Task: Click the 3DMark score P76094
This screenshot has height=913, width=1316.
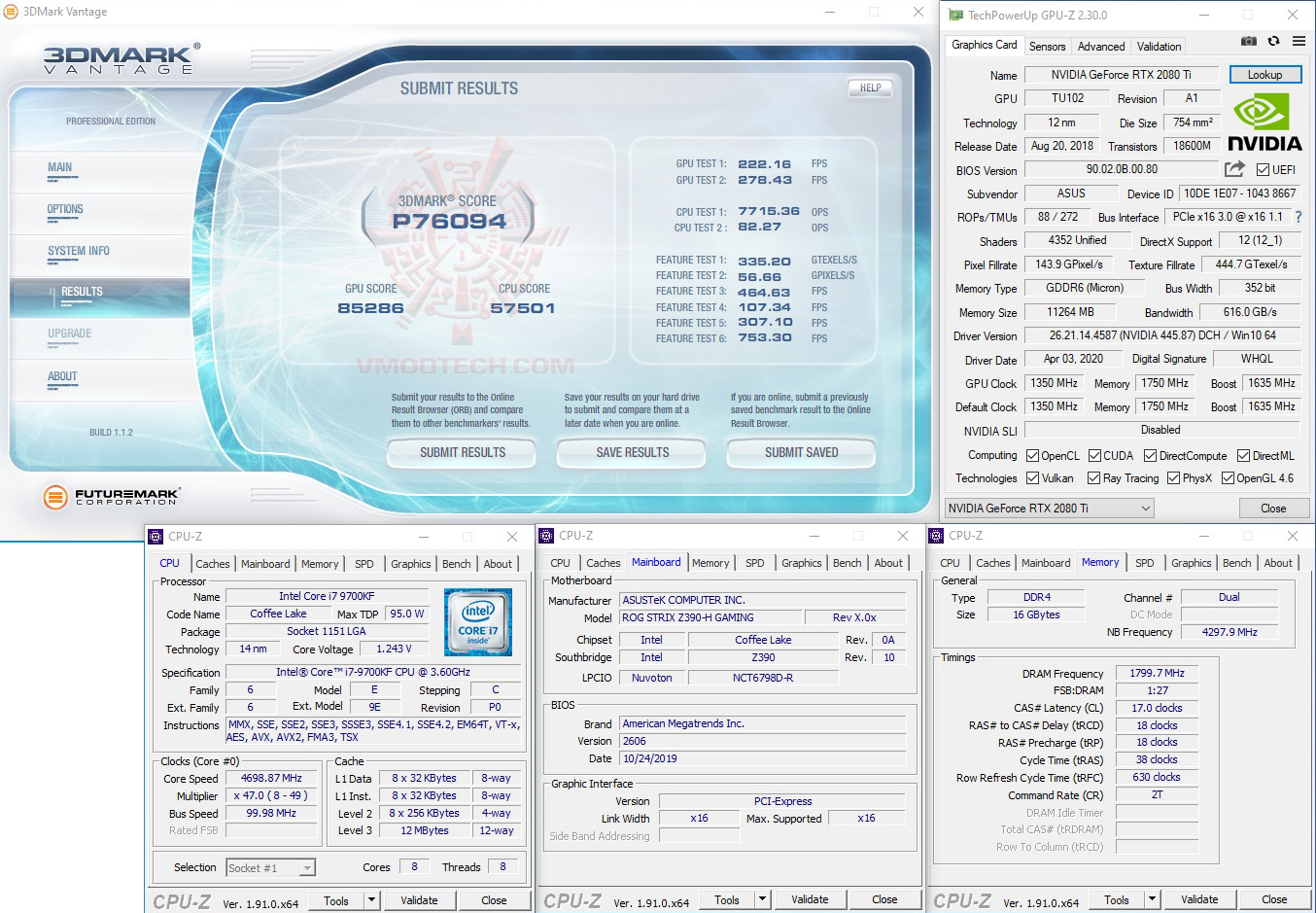Action: pyautogui.click(x=449, y=222)
